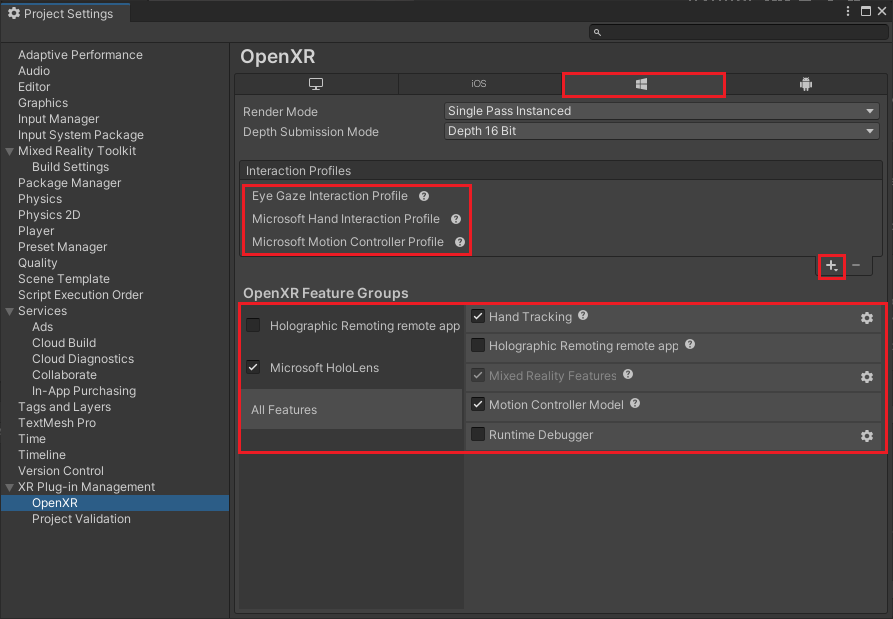Open help for Eye Gaze Interaction Profile
Viewport: 893px width, 619px height.
[x=424, y=196]
